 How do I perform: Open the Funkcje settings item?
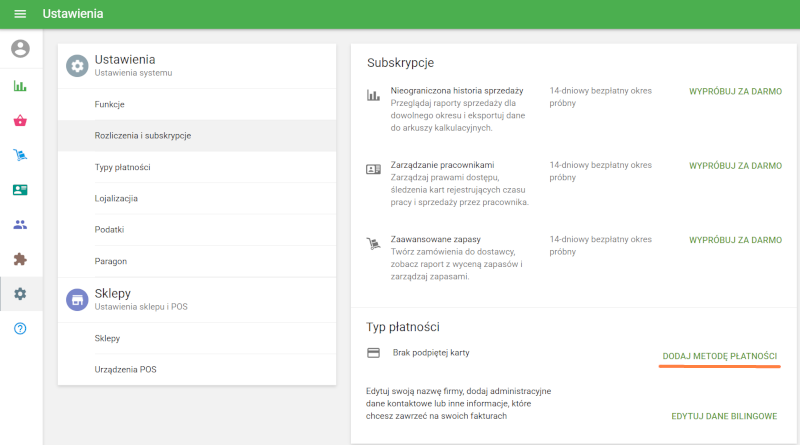(109, 104)
